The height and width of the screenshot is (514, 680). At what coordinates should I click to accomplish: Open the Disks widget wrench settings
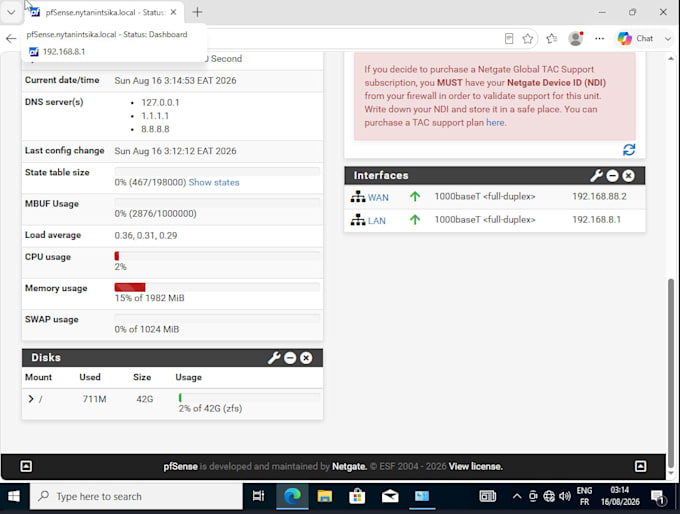[274, 358]
